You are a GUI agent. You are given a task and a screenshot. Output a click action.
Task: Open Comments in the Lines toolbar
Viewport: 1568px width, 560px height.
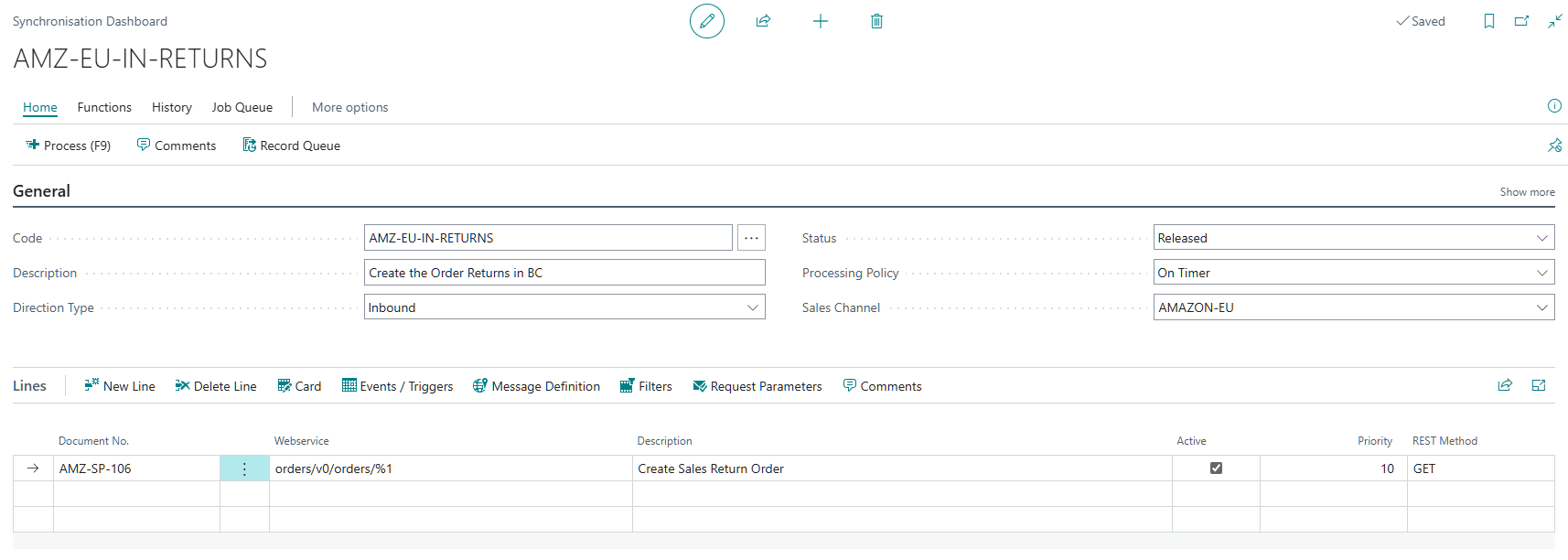[882, 386]
